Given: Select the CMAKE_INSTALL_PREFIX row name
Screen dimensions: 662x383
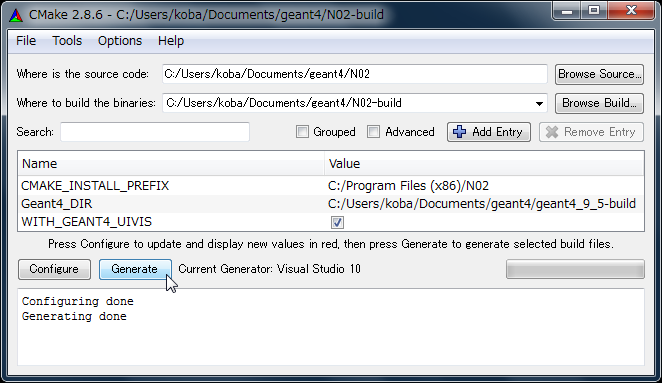Looking at the screenshot, I should [95, 186].
